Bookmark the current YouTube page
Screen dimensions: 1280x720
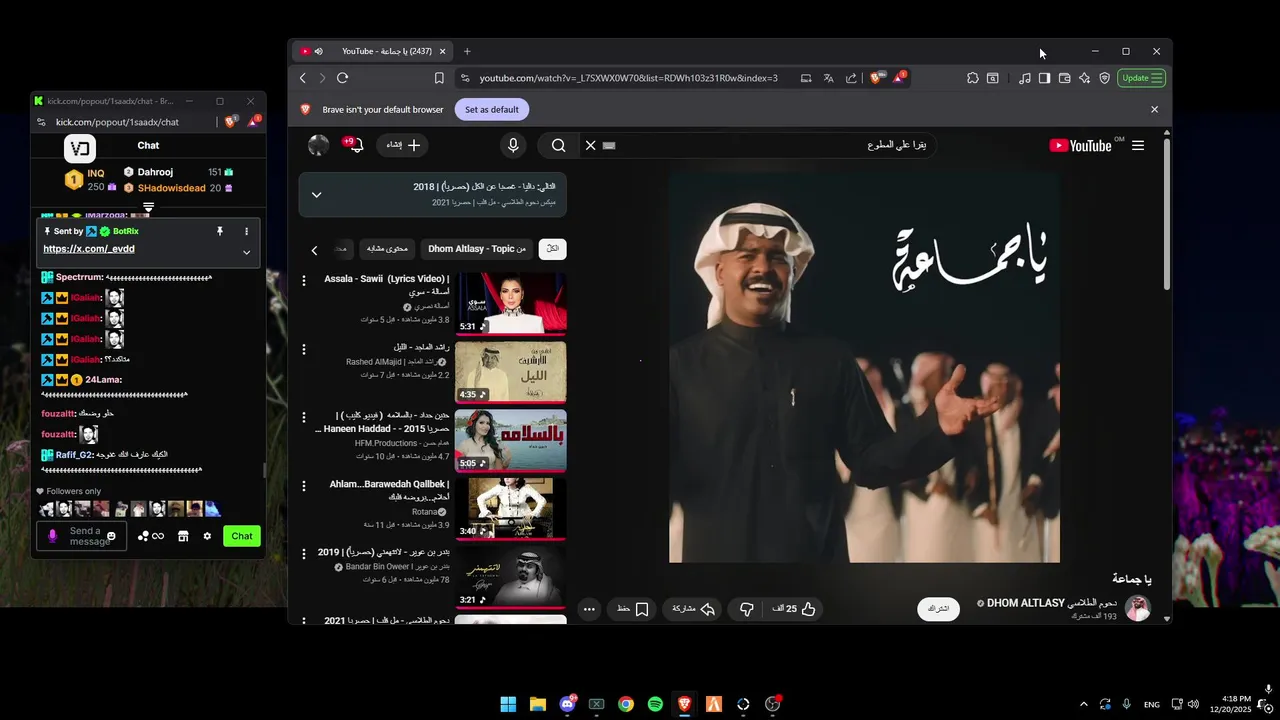tap(439, 78)
